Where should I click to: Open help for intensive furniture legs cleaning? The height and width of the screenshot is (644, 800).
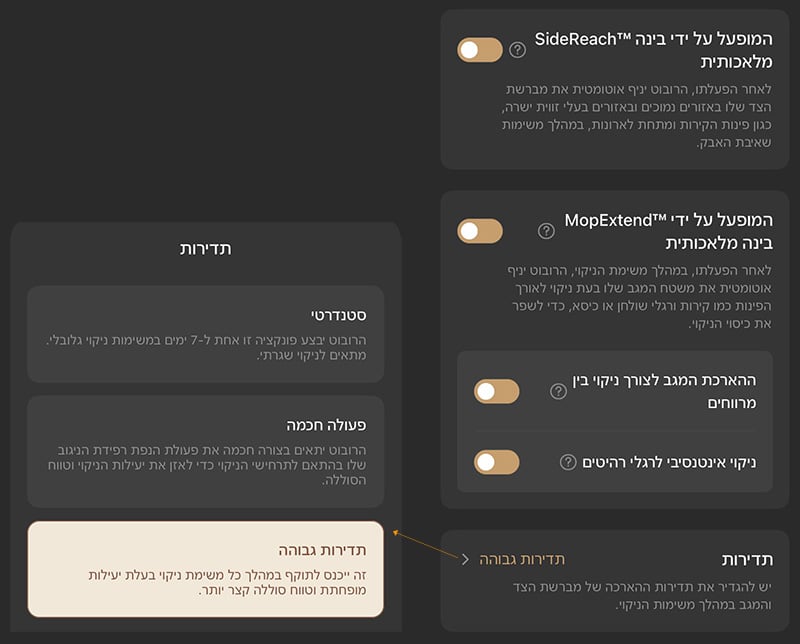[x=568, y=462]
